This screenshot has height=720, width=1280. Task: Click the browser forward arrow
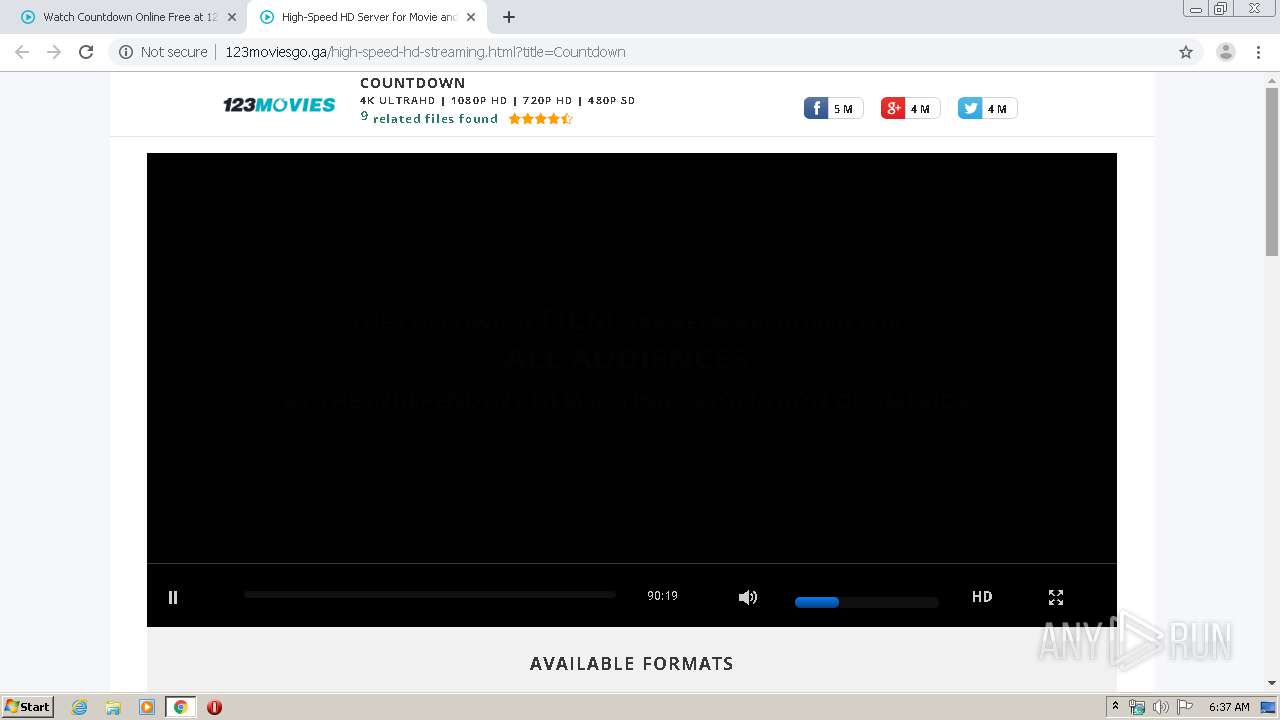(54, 52)
